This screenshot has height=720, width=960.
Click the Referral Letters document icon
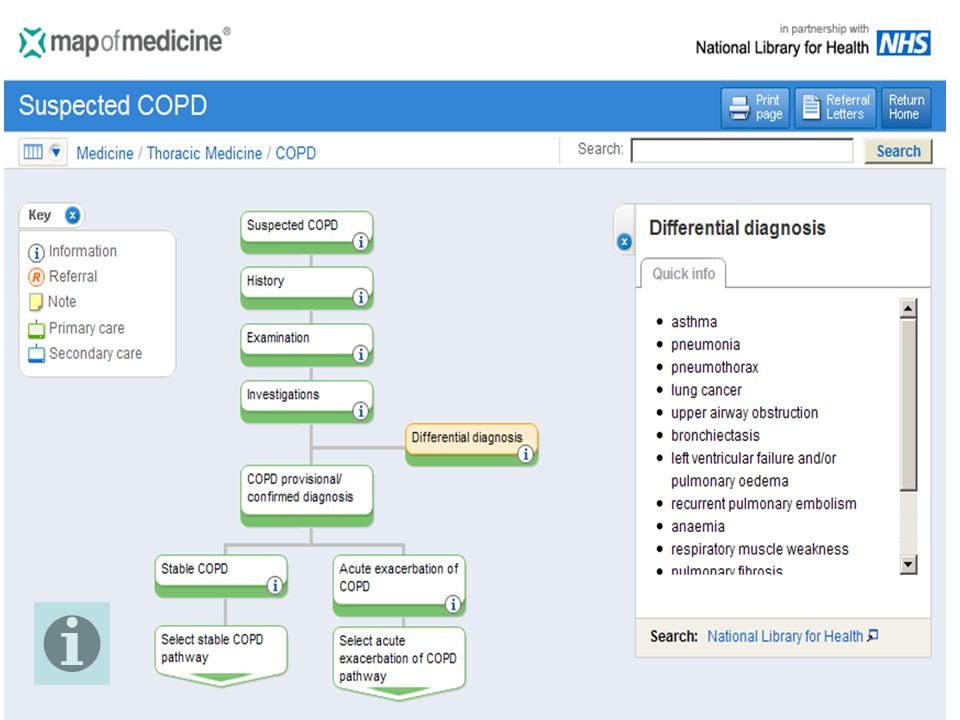[x=811, y=107]
